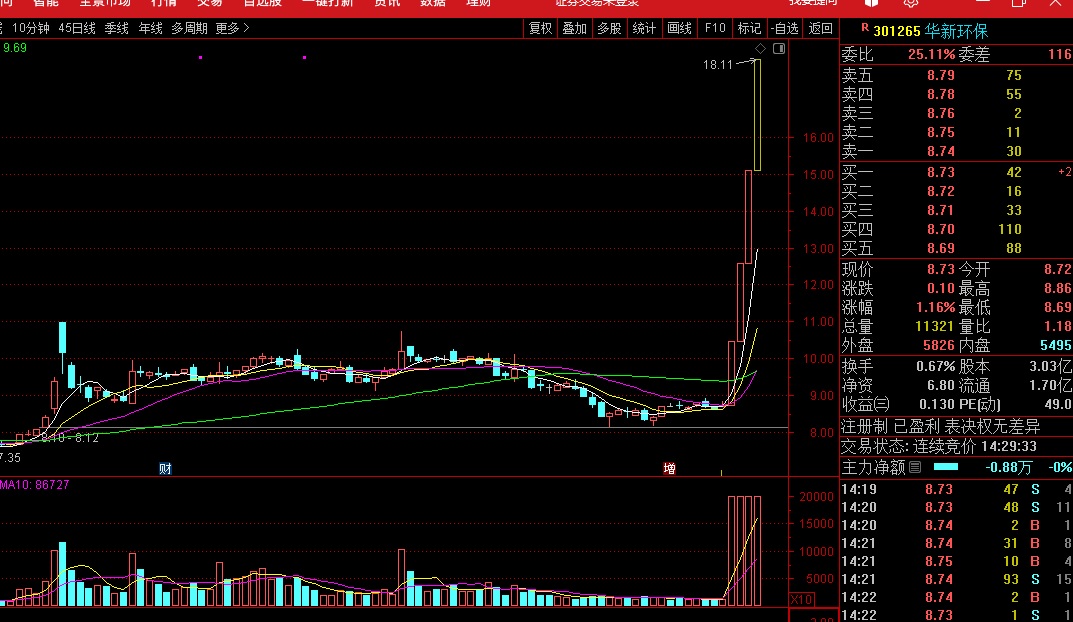Open the 多周期 multi-period view
This screenshot has width=1073, height=622.
(x=190, y=28)
